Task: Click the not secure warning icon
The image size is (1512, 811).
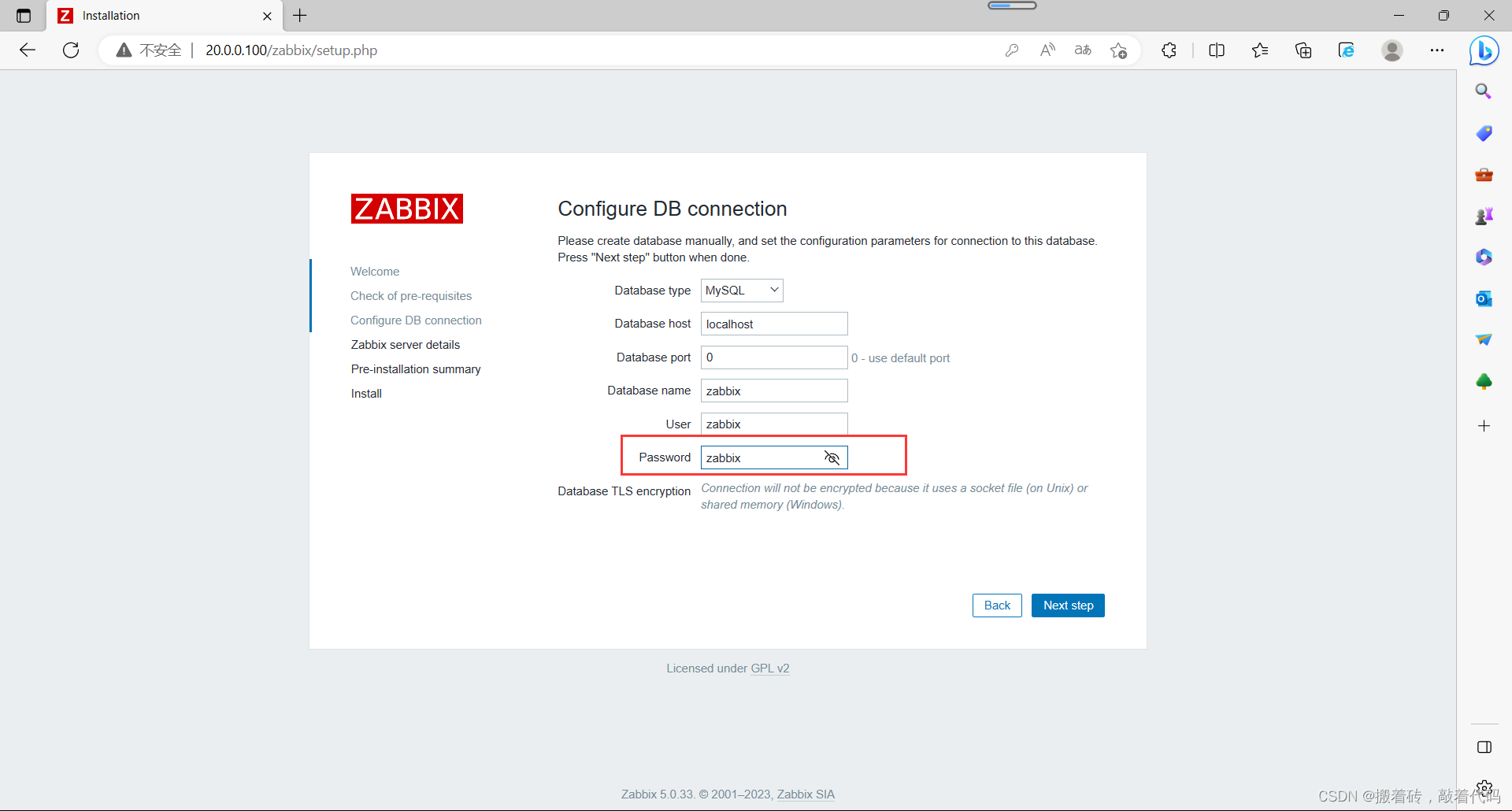Action: coord(124,50)
